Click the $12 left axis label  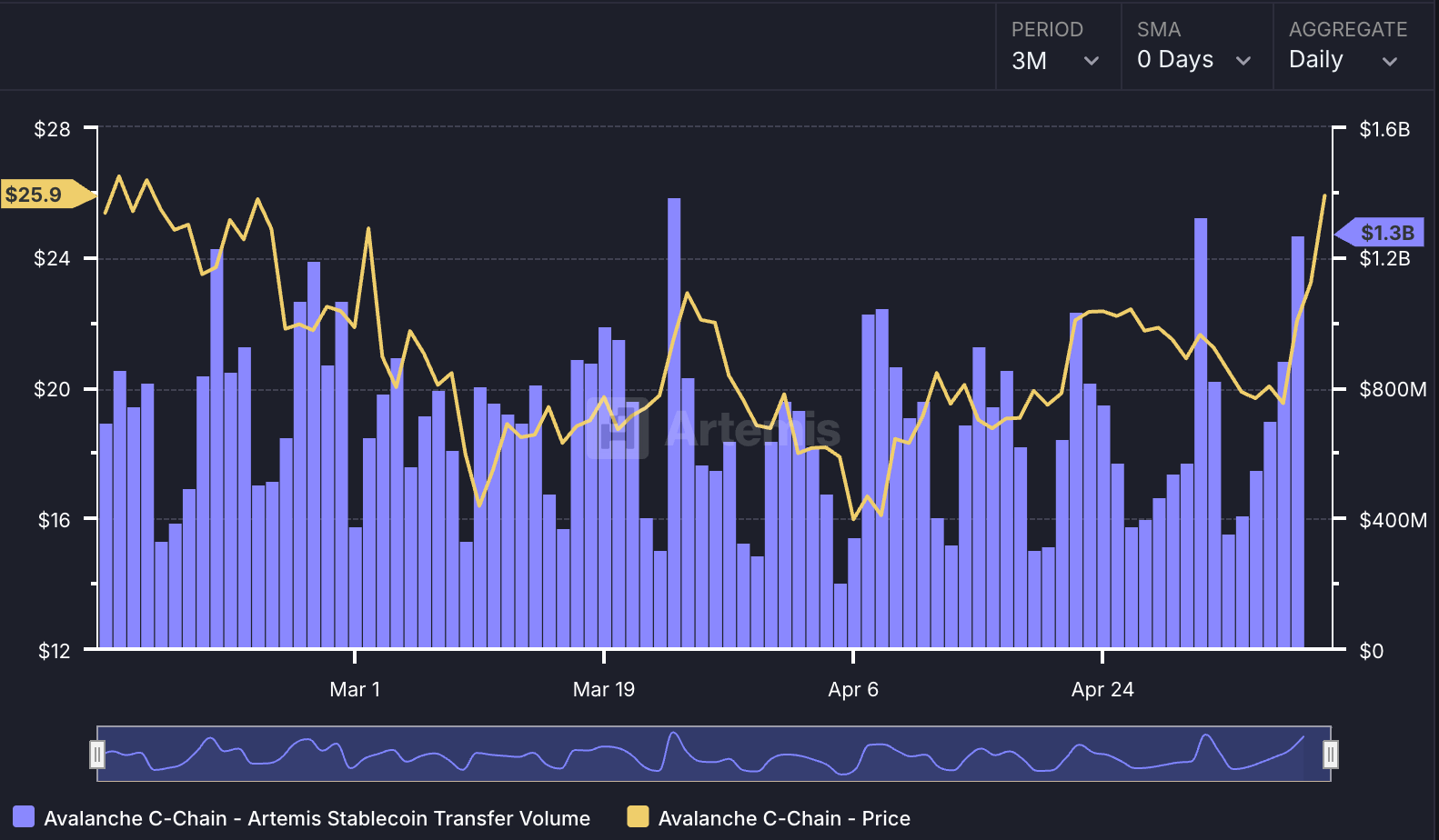[x=54, y=650]
